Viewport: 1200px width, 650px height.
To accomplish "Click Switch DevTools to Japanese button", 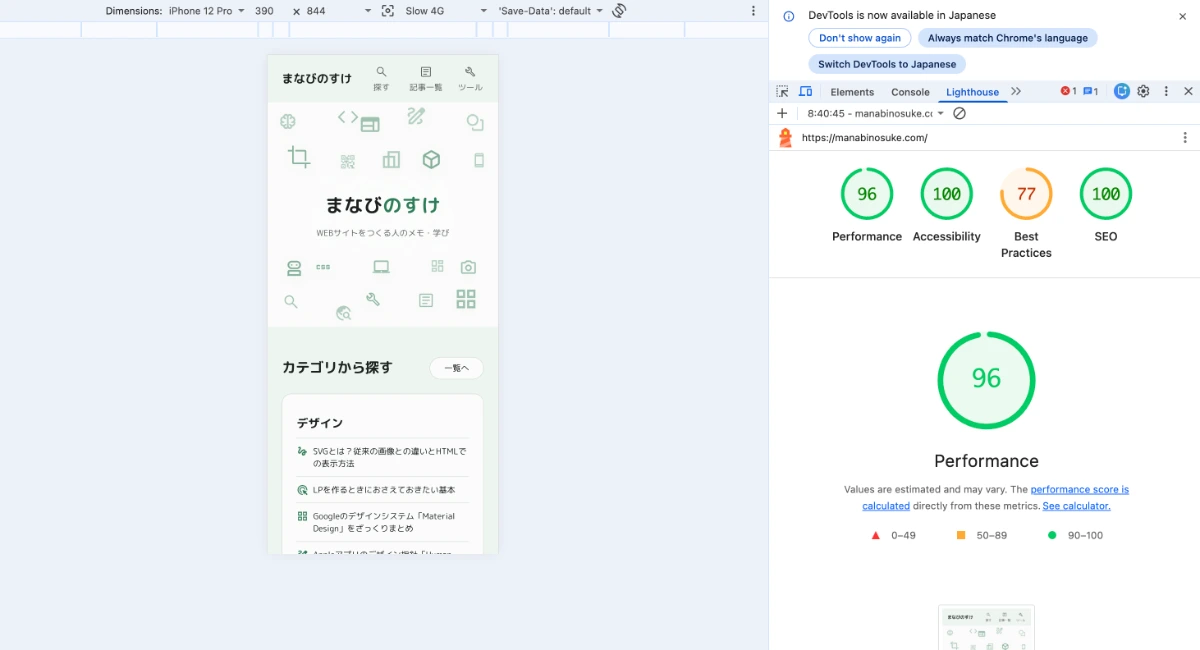I will (887, 64).
